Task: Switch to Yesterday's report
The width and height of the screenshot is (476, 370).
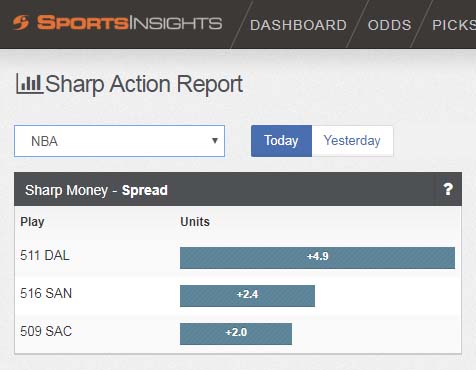Action: click(x=352, y=141)
